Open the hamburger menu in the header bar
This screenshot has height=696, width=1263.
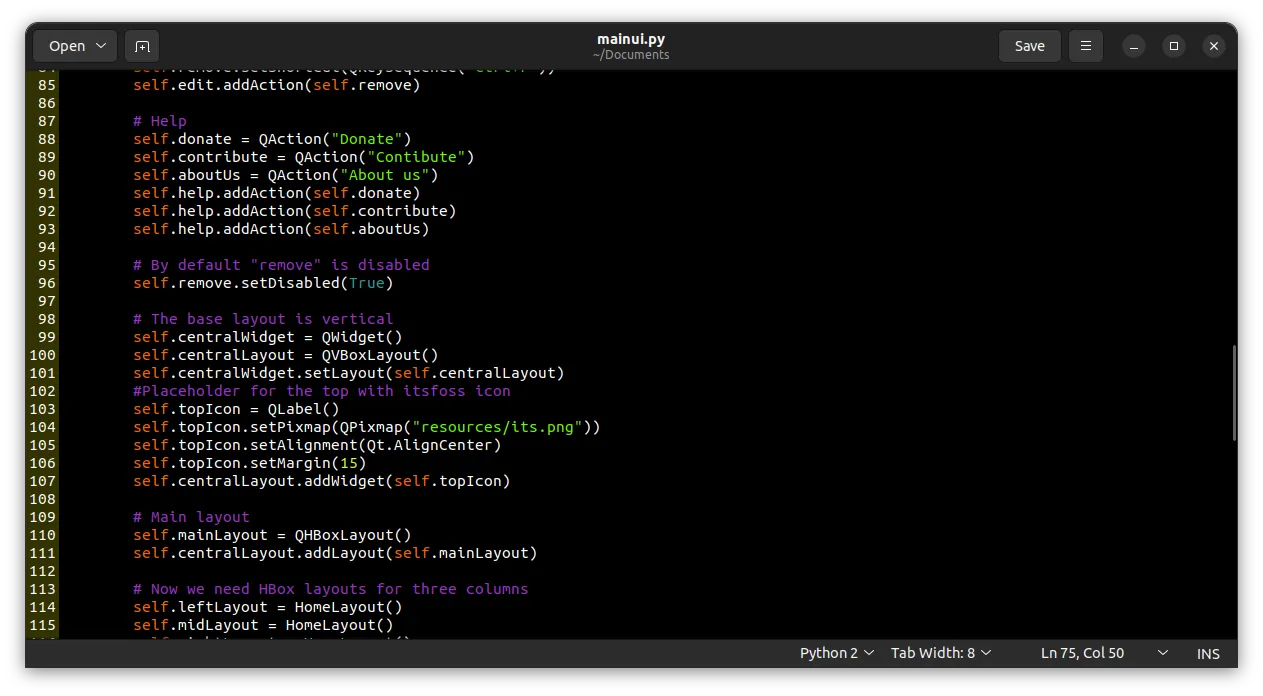(x=1085, y=46)
